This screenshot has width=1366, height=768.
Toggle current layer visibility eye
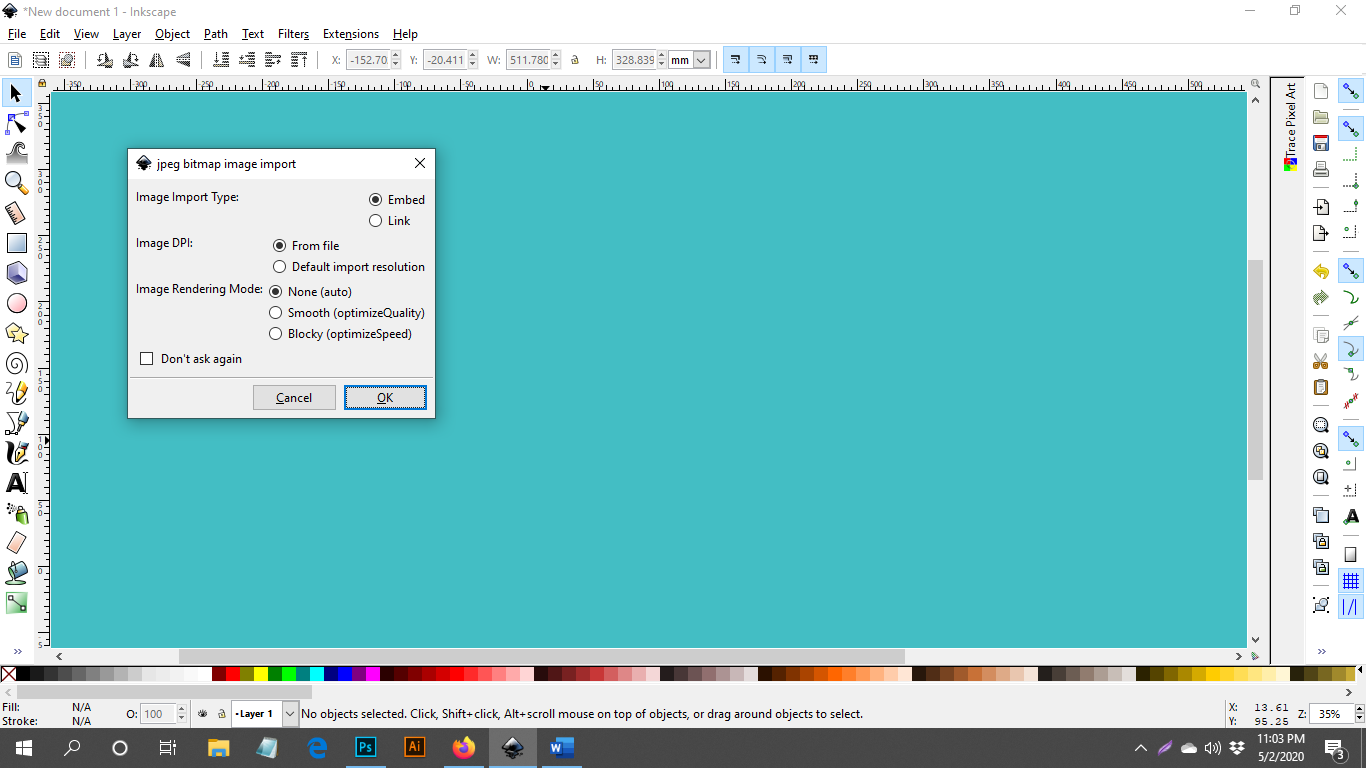click(x=203, y=714)
